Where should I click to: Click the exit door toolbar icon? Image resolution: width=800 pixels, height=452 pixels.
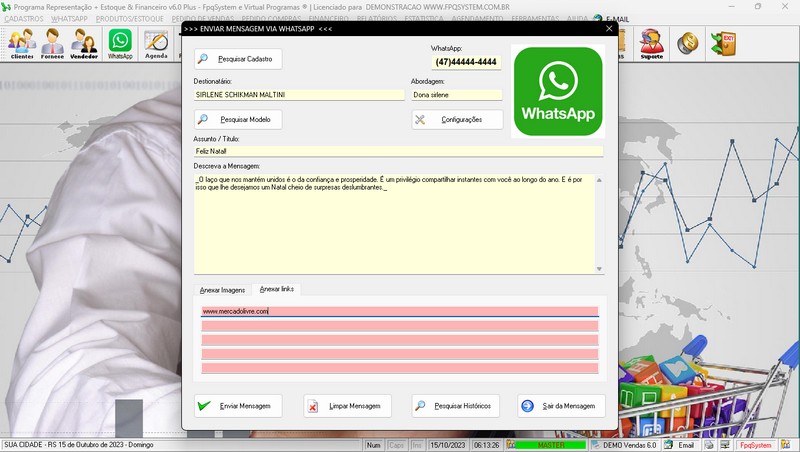[x=723, y=43]
